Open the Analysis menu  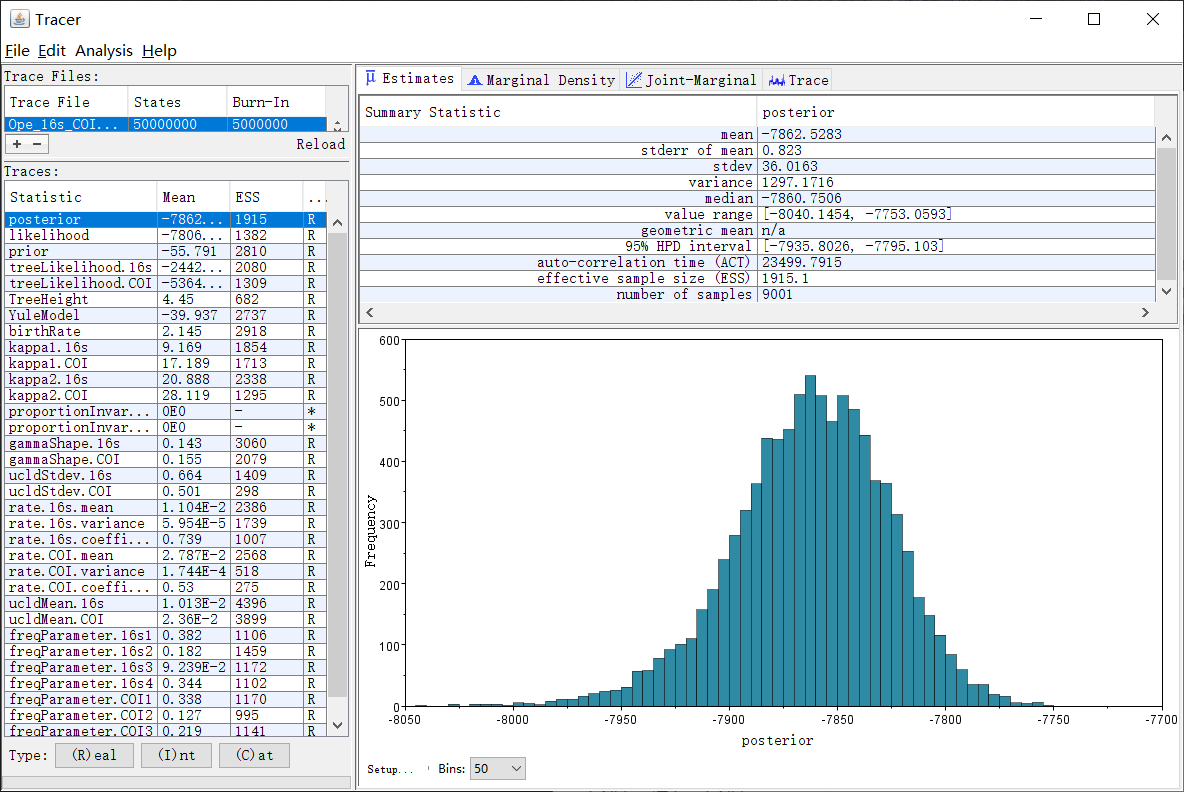(x=103, y=51)
